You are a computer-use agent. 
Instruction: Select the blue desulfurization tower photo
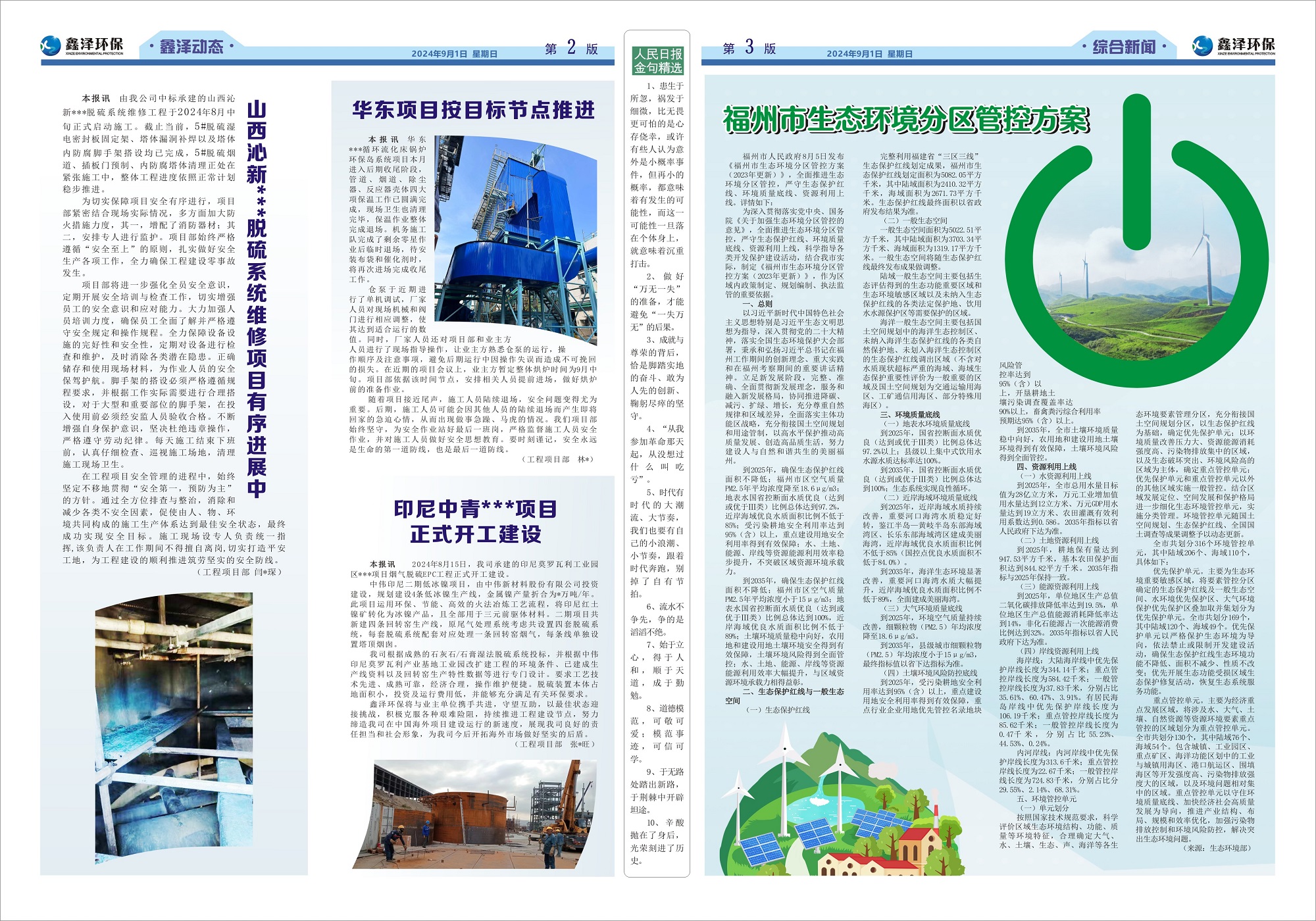515,239
